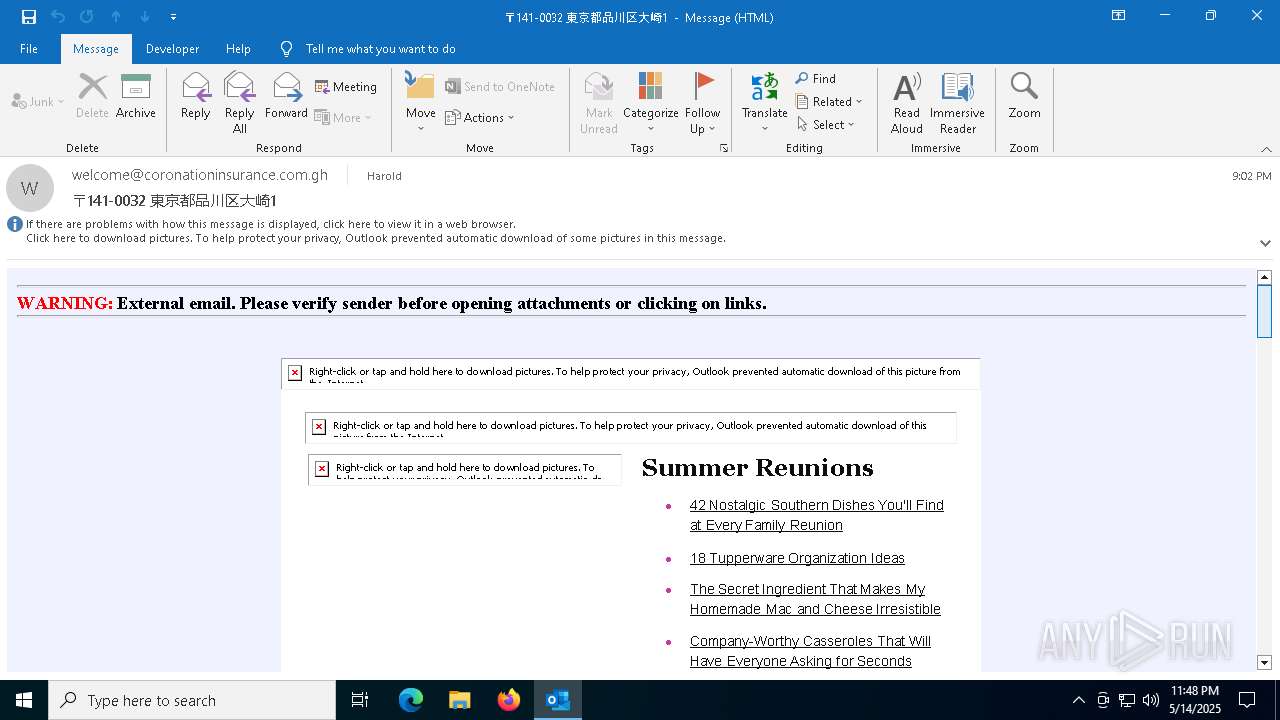The height and width of the screenshot is (720, 1280).
Task: Reply with a Meeting
Action: click(346, 87)
